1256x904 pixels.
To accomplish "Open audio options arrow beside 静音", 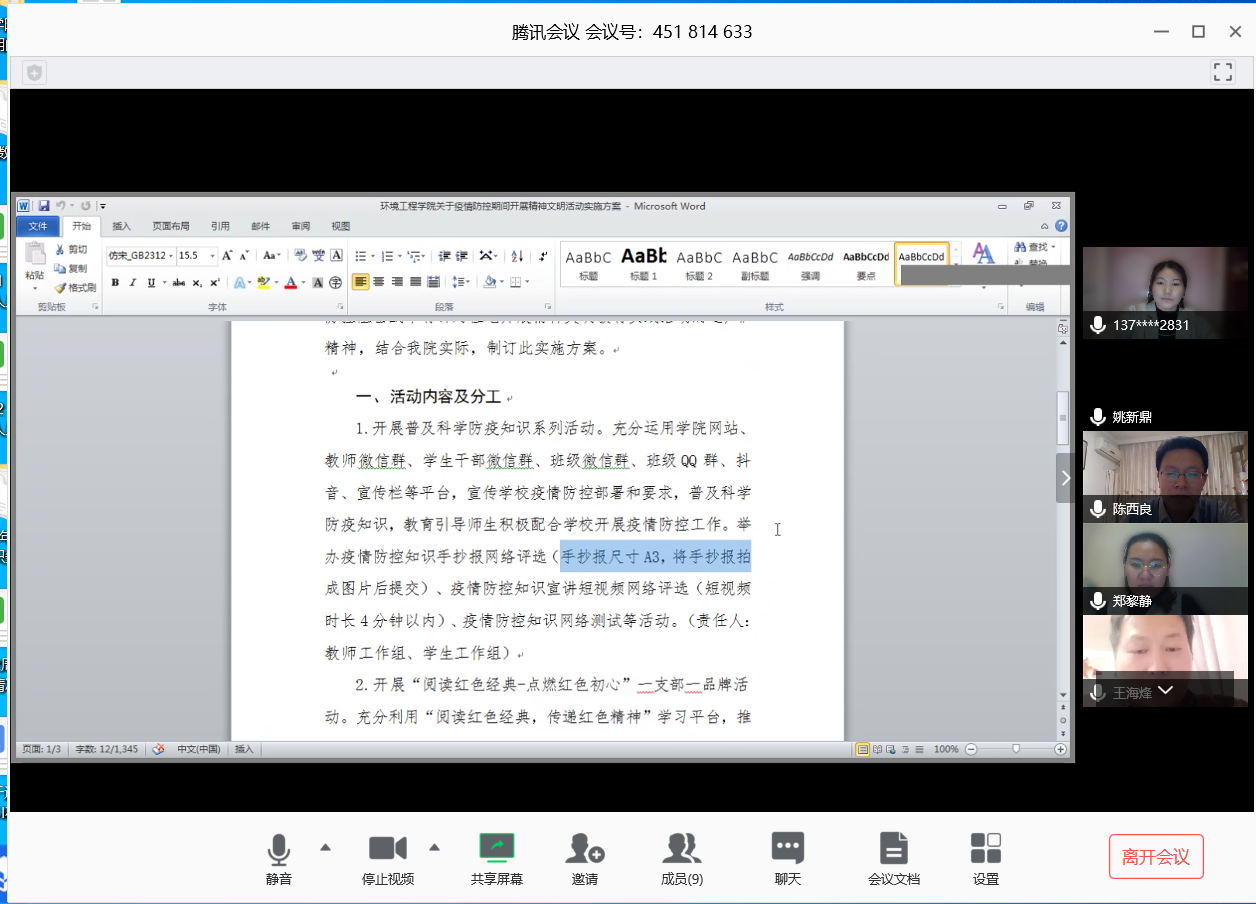I will click(x=325, y=848).
